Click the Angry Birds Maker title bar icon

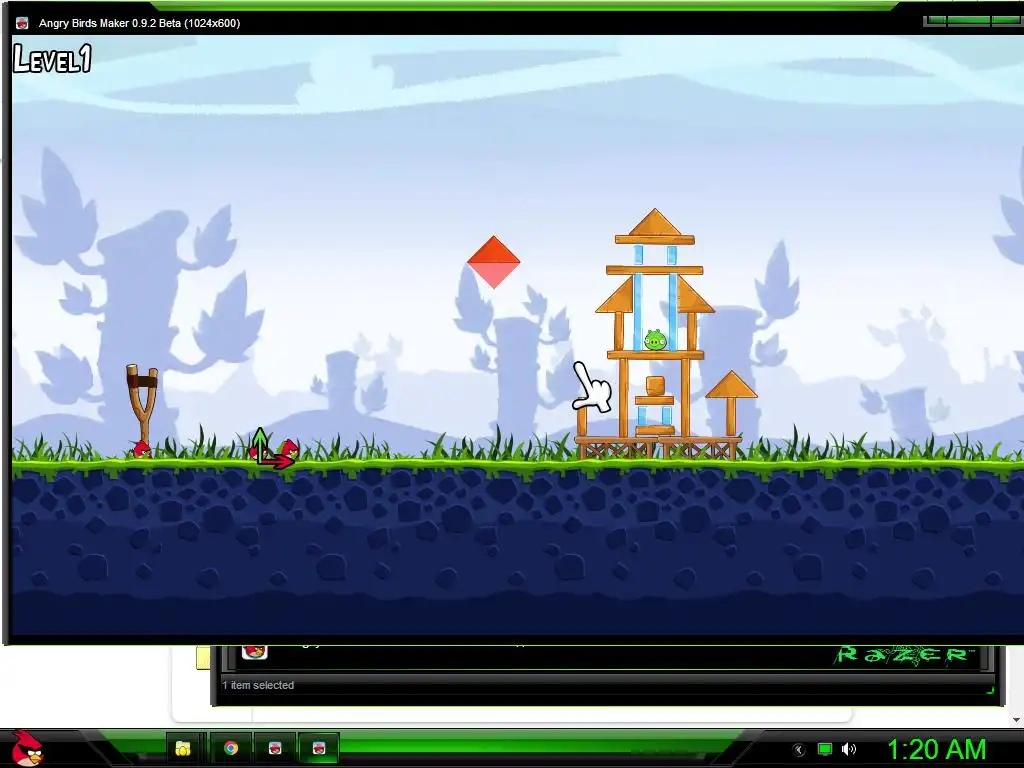[x=22, y=23]
